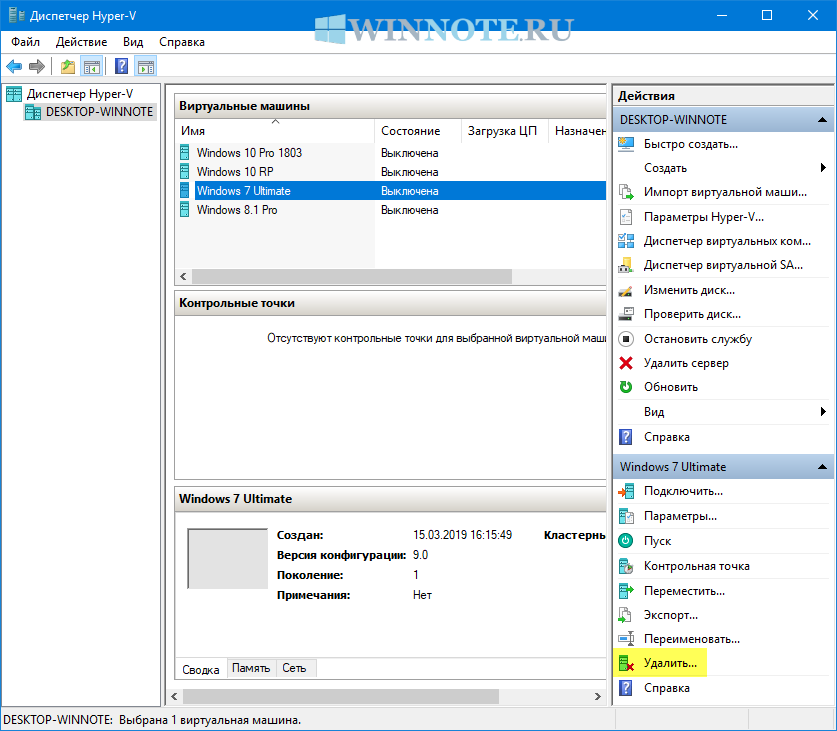The image size is (837, 731).
Task: Click the Быстро создать icon
Action: click(626, 144)
